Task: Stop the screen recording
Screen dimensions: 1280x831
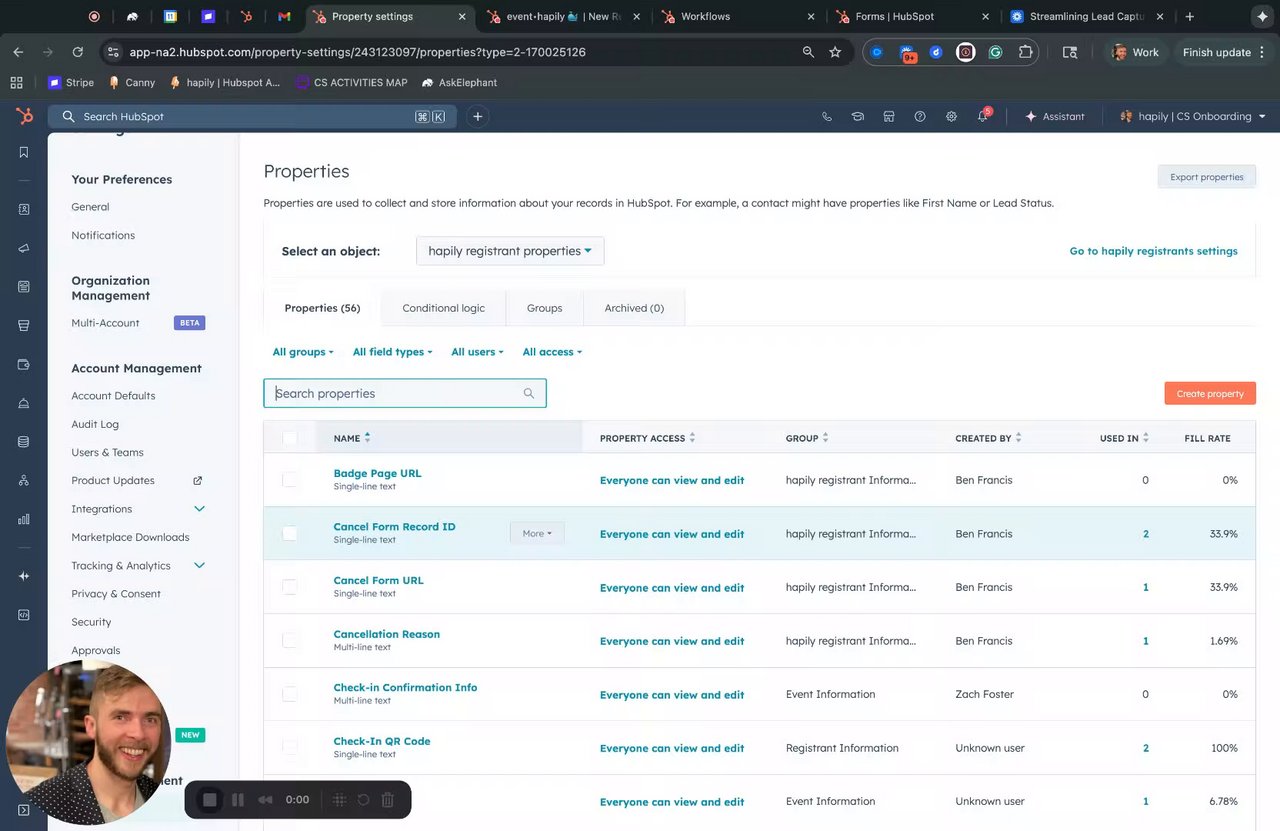Action: (x=210, y=800)
